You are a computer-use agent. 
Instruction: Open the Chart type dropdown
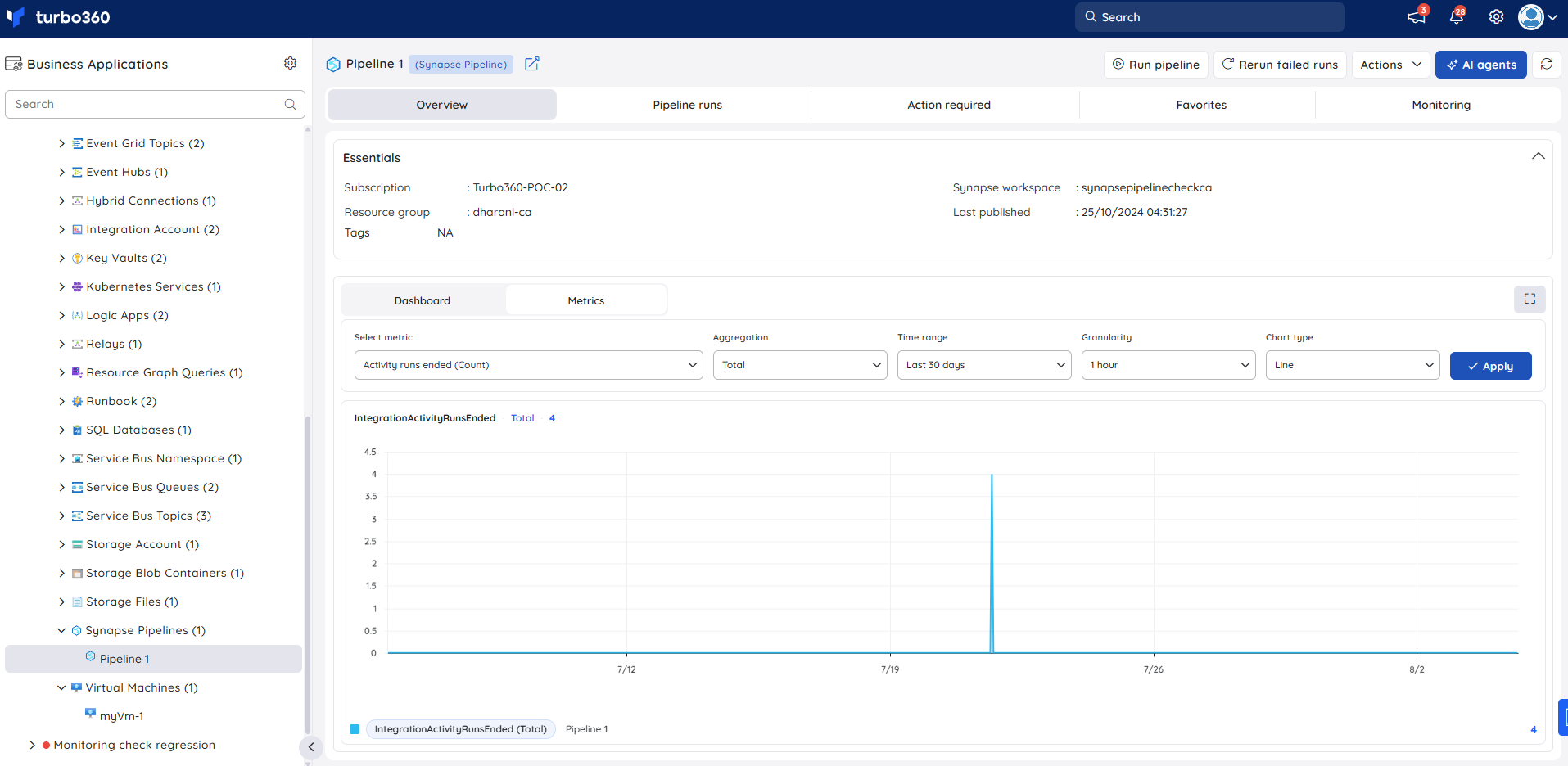(1353, 365)
